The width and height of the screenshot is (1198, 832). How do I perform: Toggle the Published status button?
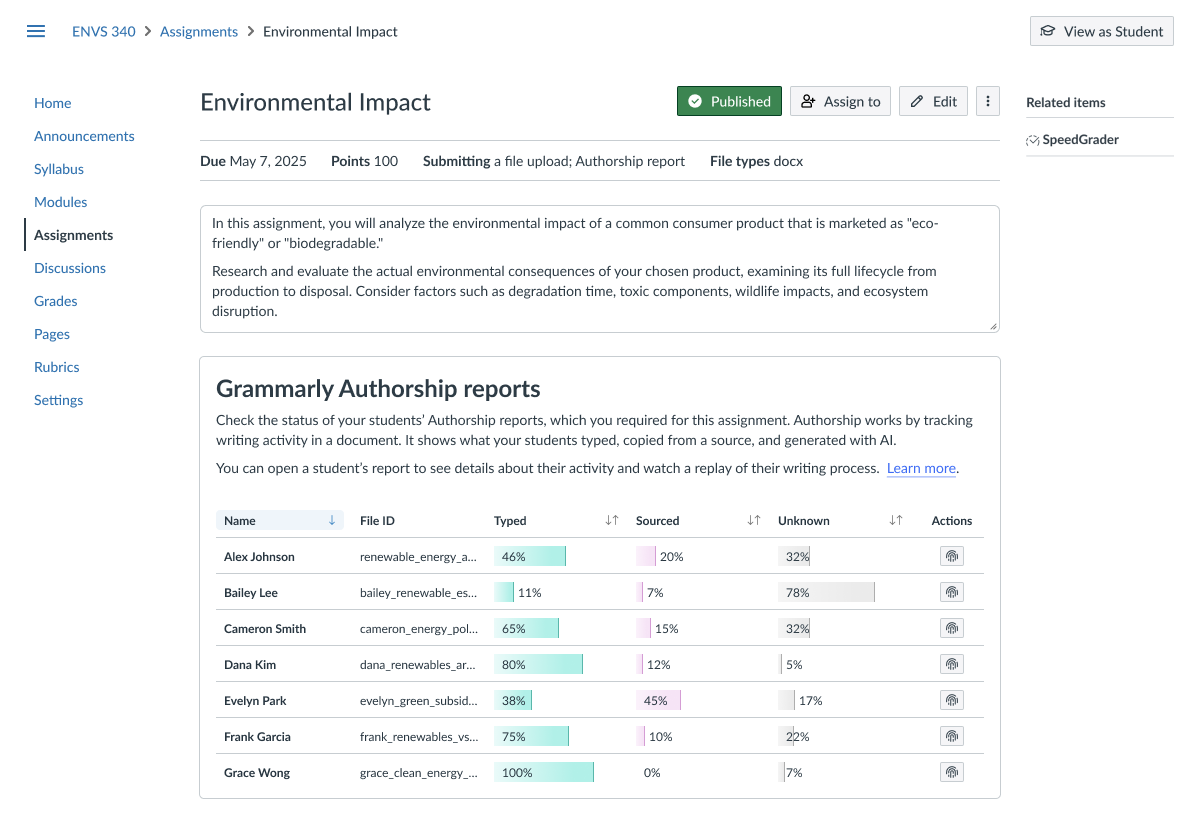pyautogui.click(x=729, y=101)
